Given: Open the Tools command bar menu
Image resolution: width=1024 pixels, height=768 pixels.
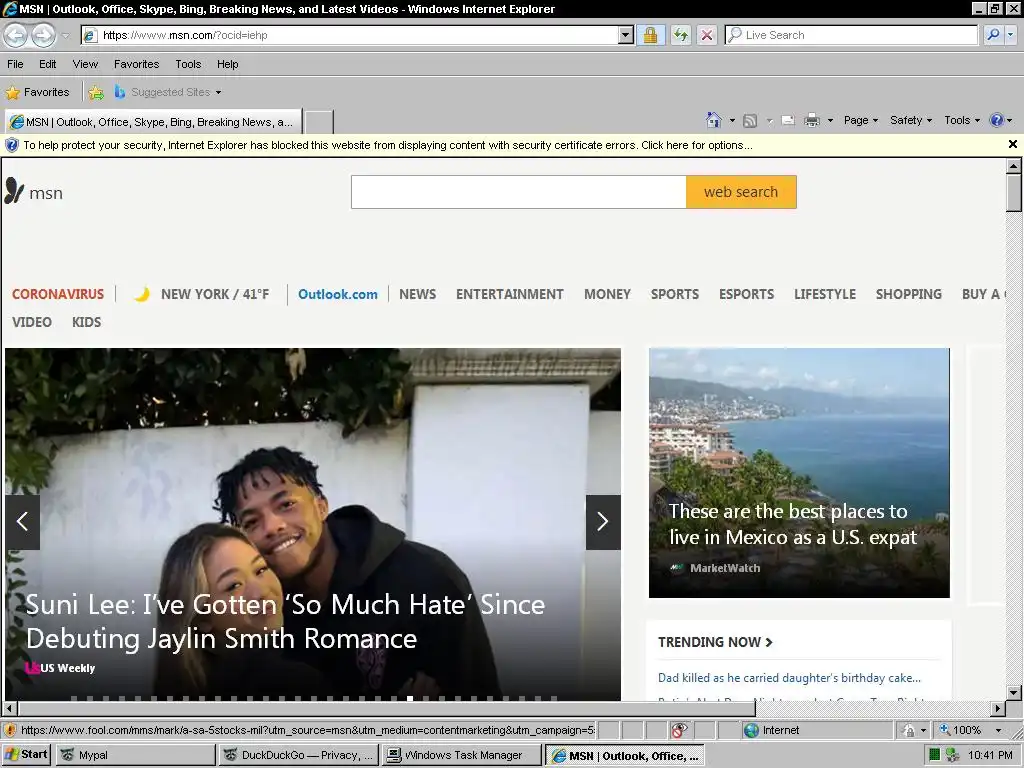Looking at the screenshot, I should coord(962,120).
